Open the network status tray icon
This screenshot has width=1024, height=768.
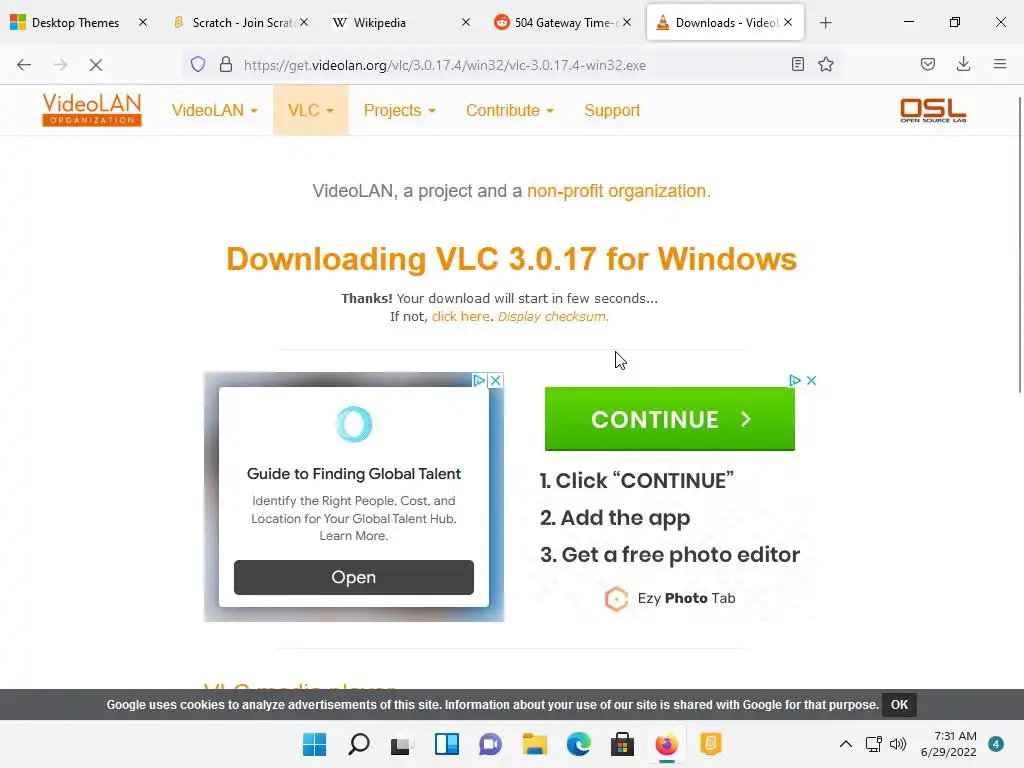(x=873, y=744)
